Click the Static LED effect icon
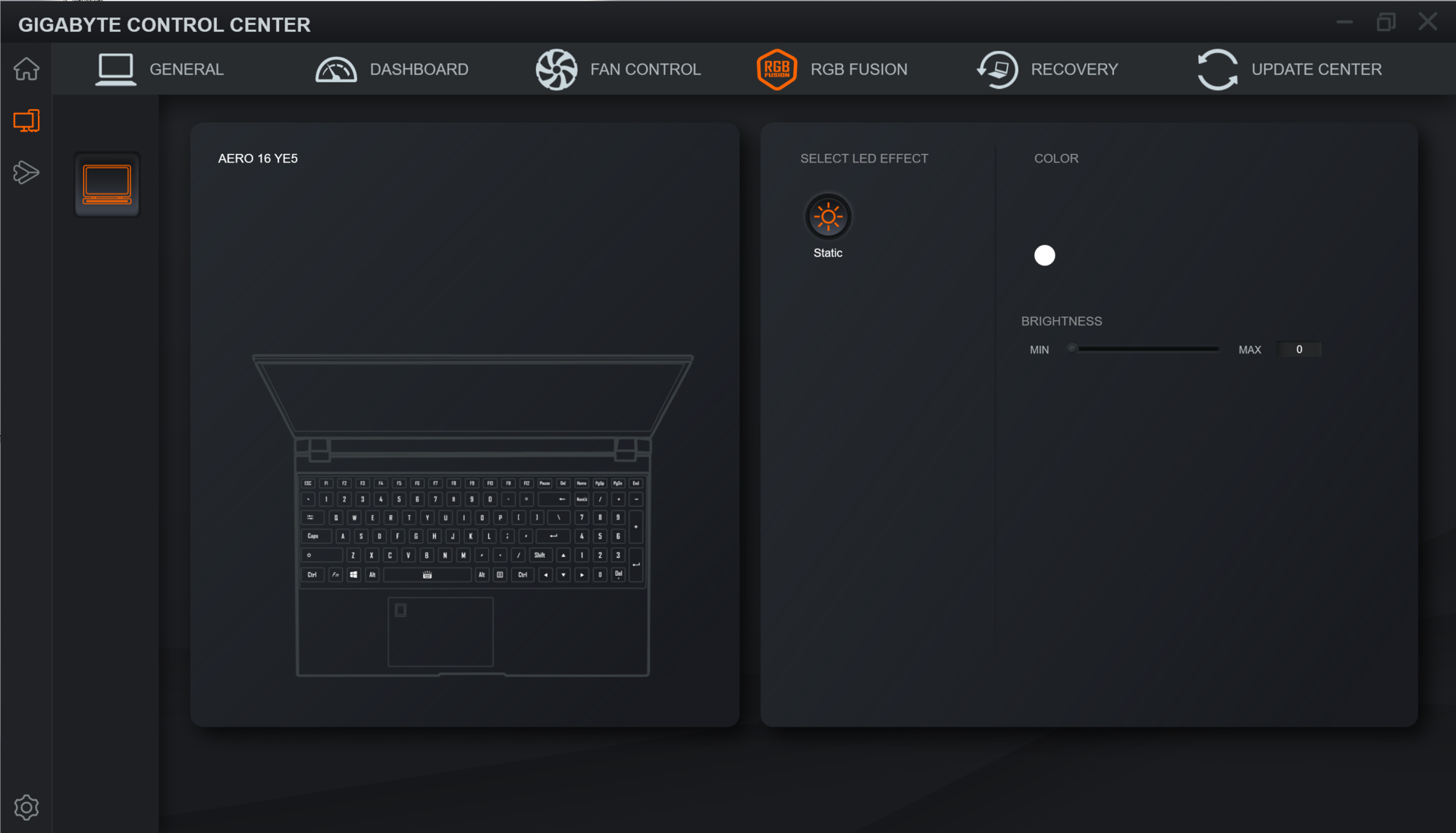 tap(827, 217)
